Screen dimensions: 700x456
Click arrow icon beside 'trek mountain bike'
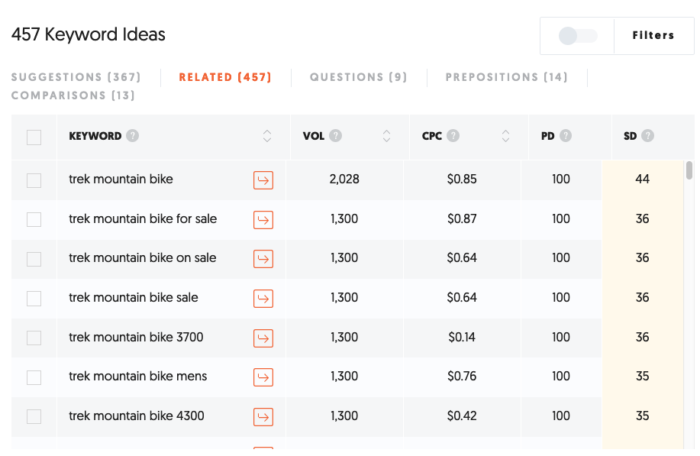[x=263, y=180]
